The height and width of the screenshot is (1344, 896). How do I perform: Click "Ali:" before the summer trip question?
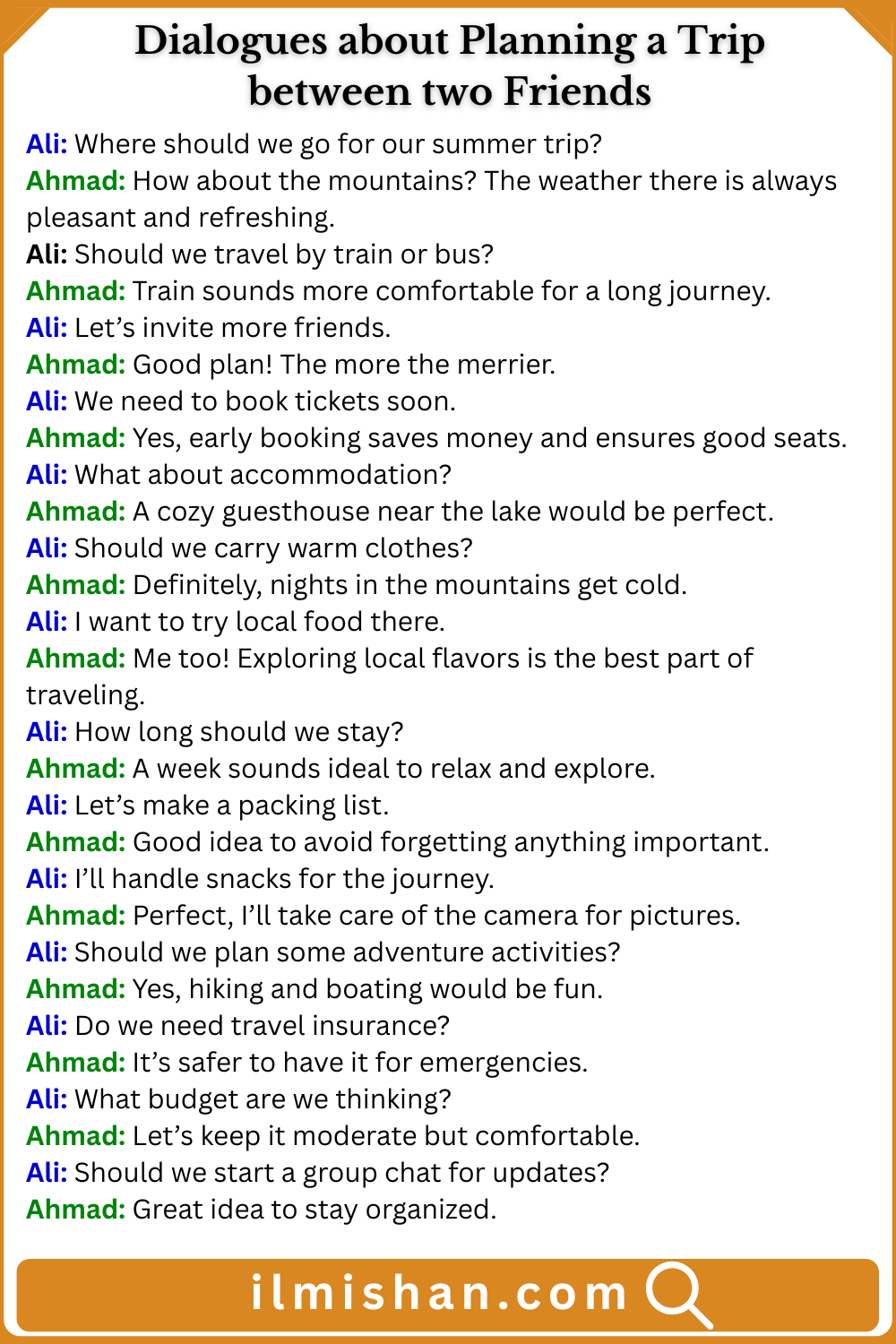pos(47,144)
